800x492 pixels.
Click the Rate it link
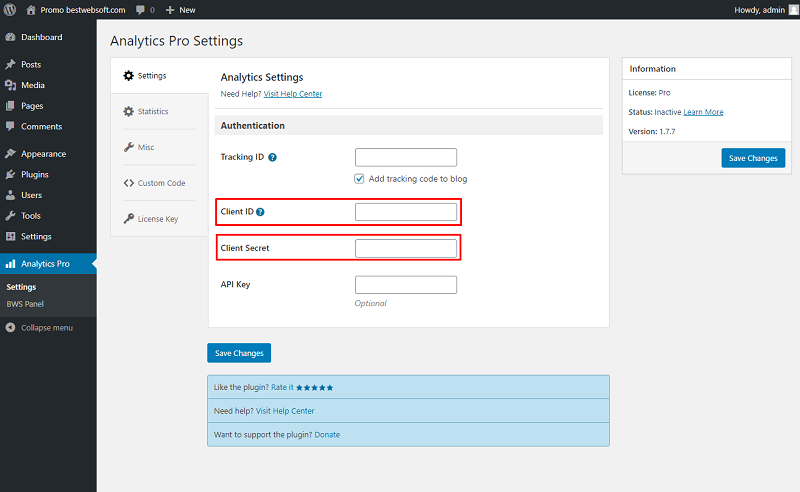point(282,387)
